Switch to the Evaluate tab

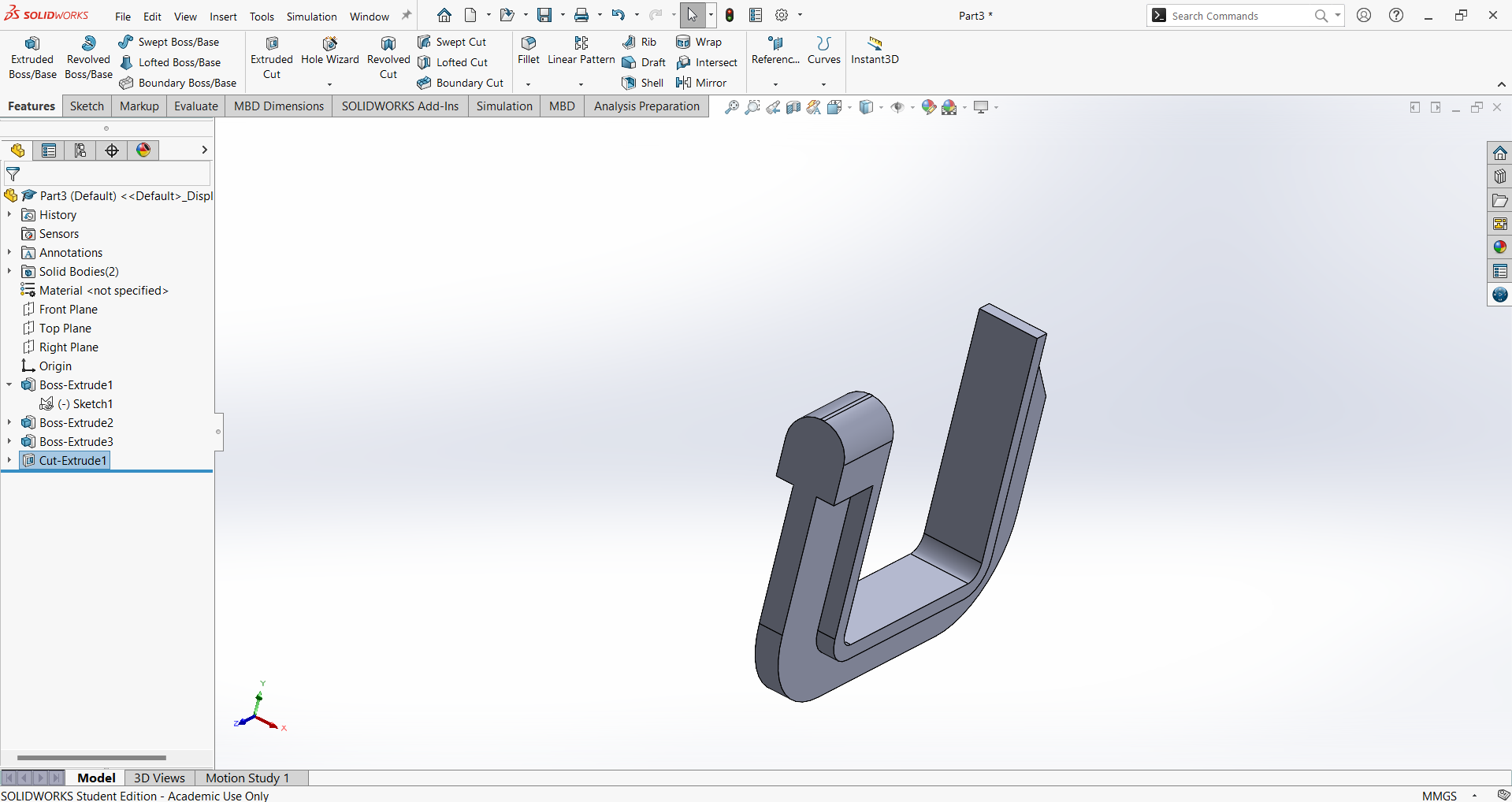196,106
